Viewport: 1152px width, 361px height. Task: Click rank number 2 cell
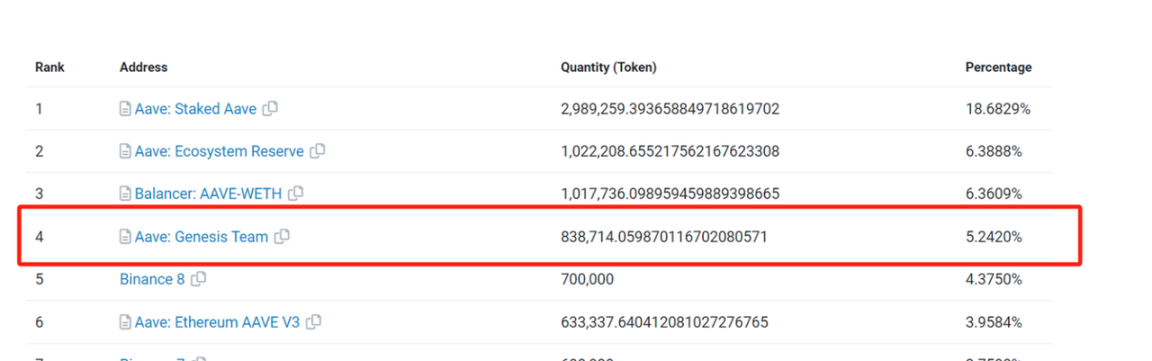click(39, 151)
